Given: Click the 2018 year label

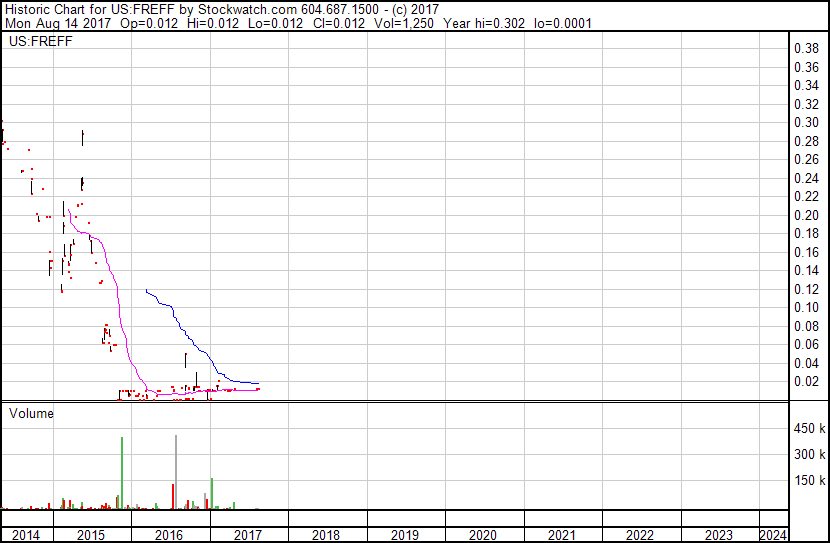Looking at the screenshot, I should coord(326,535).
